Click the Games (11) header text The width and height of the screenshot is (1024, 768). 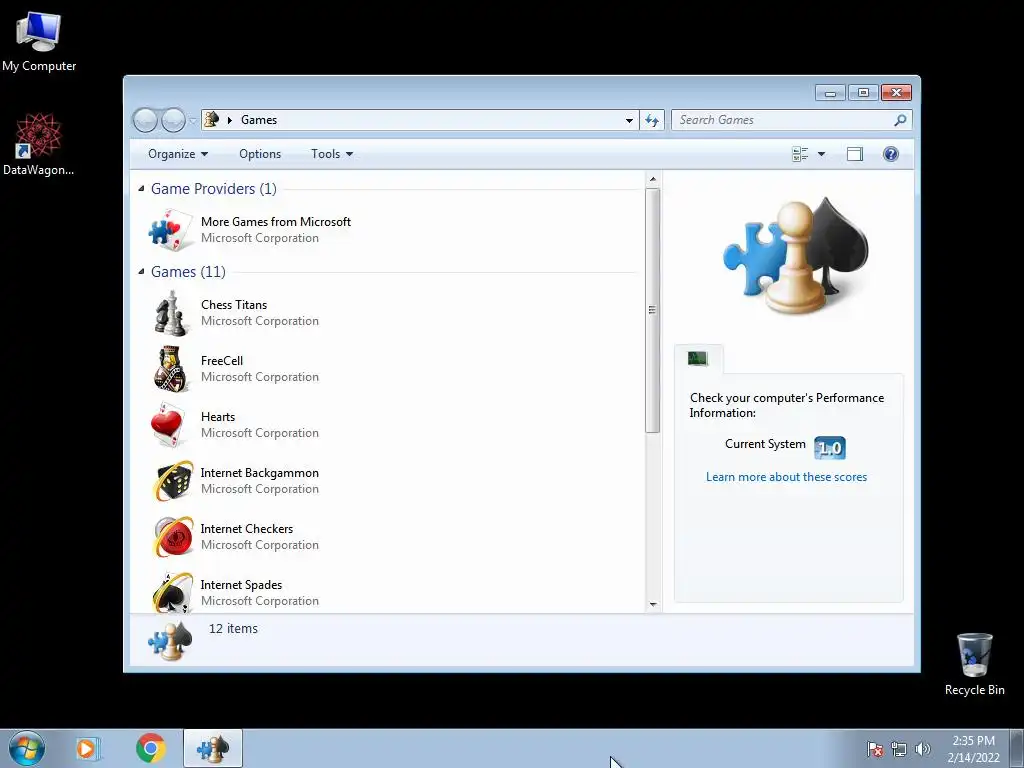[188, 272]
